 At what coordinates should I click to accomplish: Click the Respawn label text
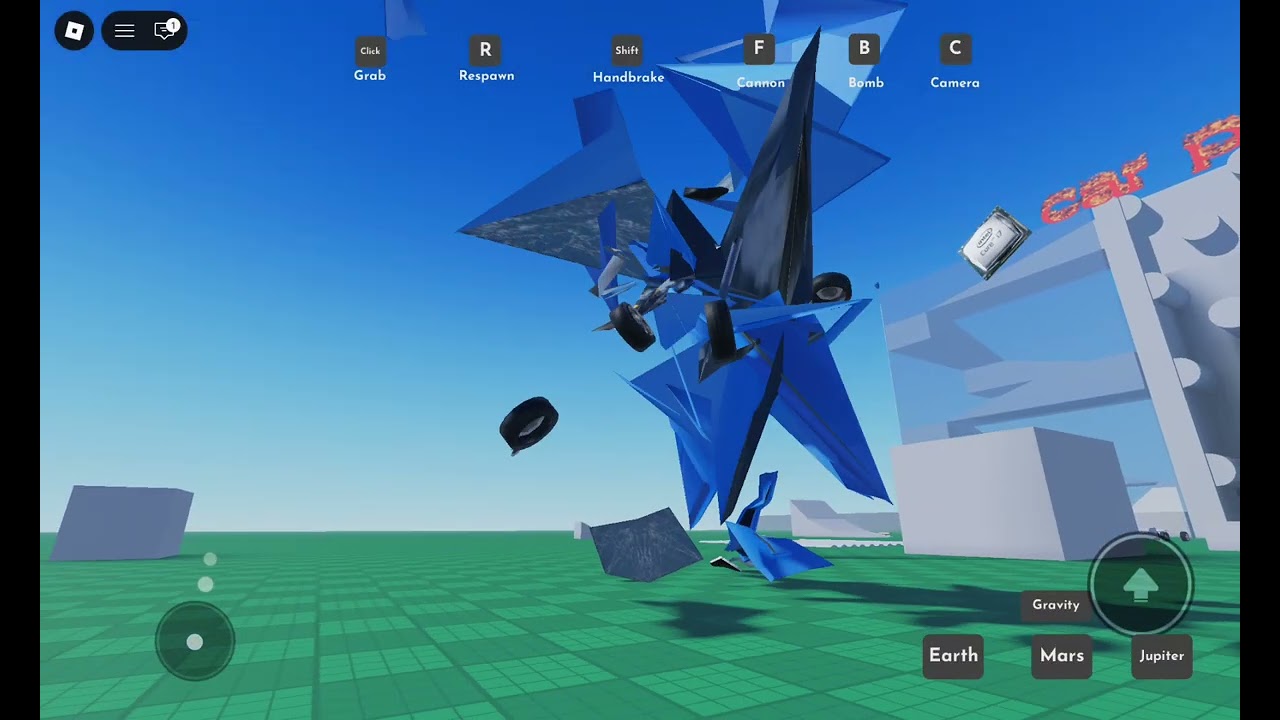tap(487, 76)
